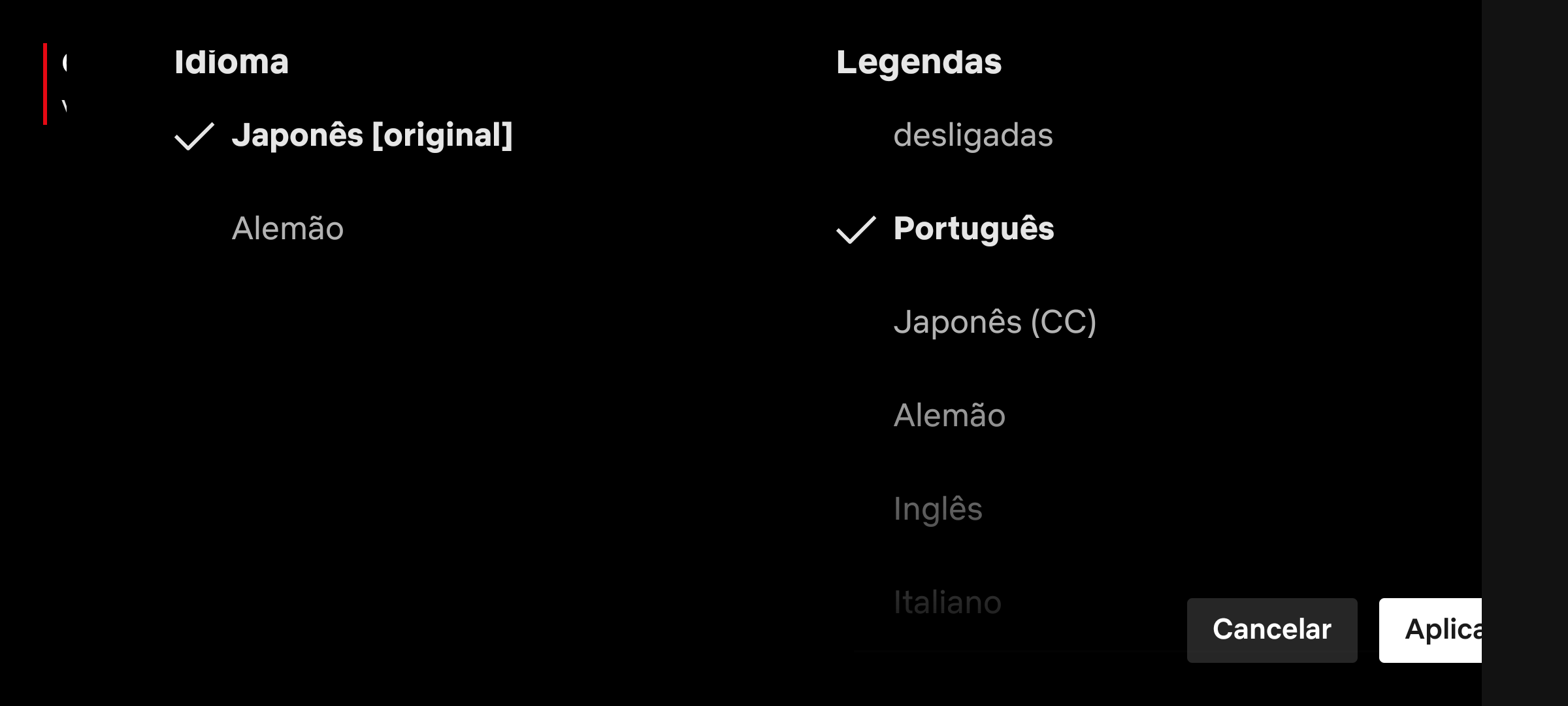
Task: Click the Idioma section heading
Action: click(231, 63)
